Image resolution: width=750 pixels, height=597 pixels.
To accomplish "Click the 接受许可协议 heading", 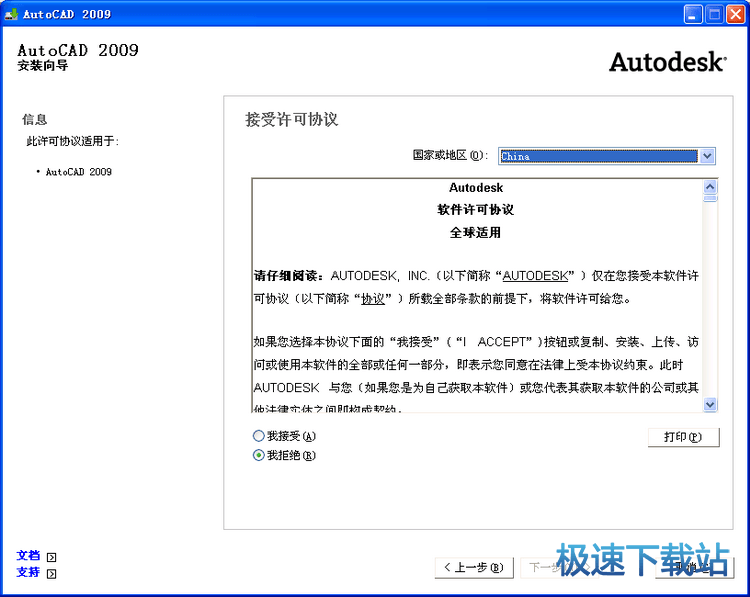I will coord(292,119).
